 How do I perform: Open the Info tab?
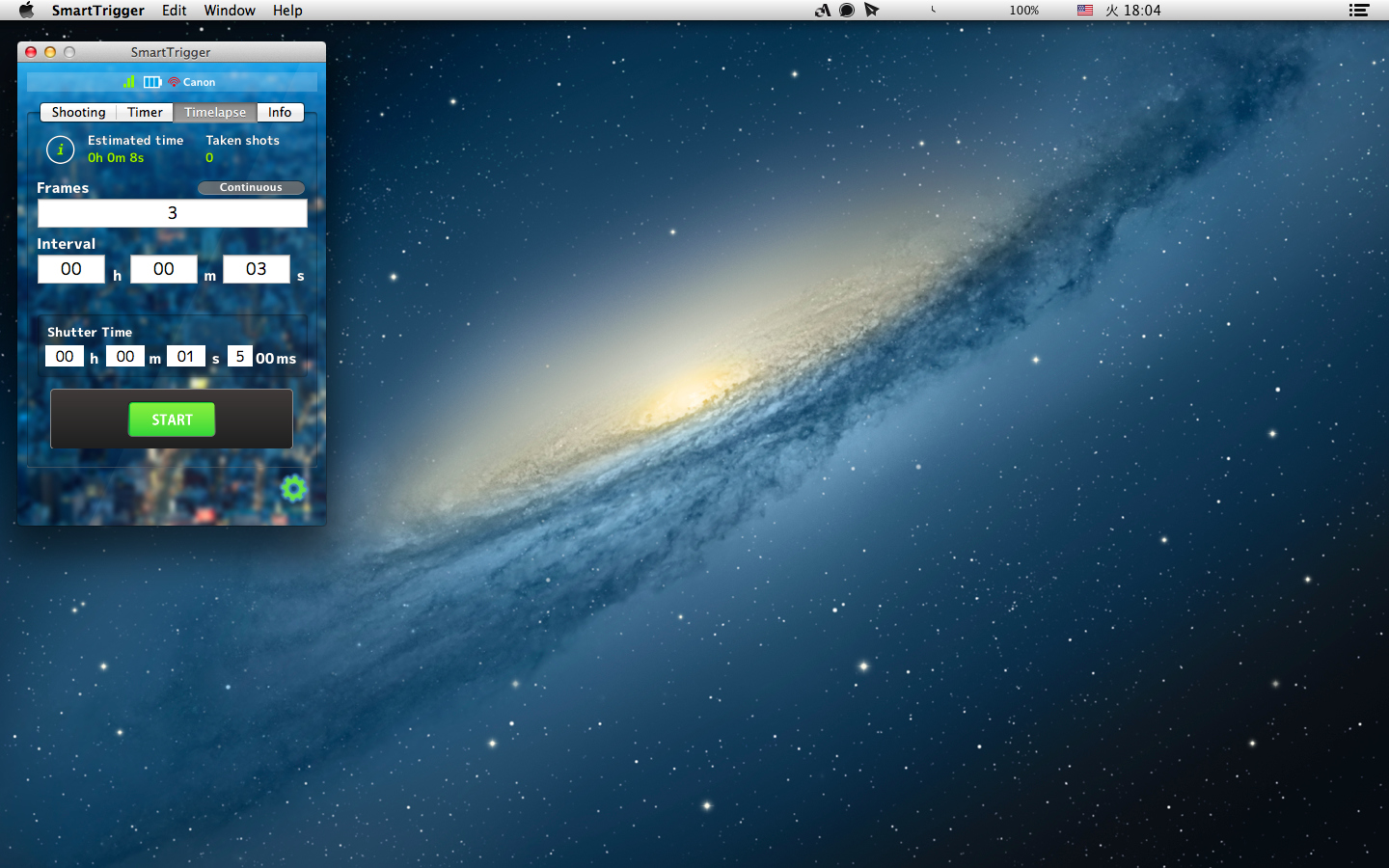pos(280,112)
